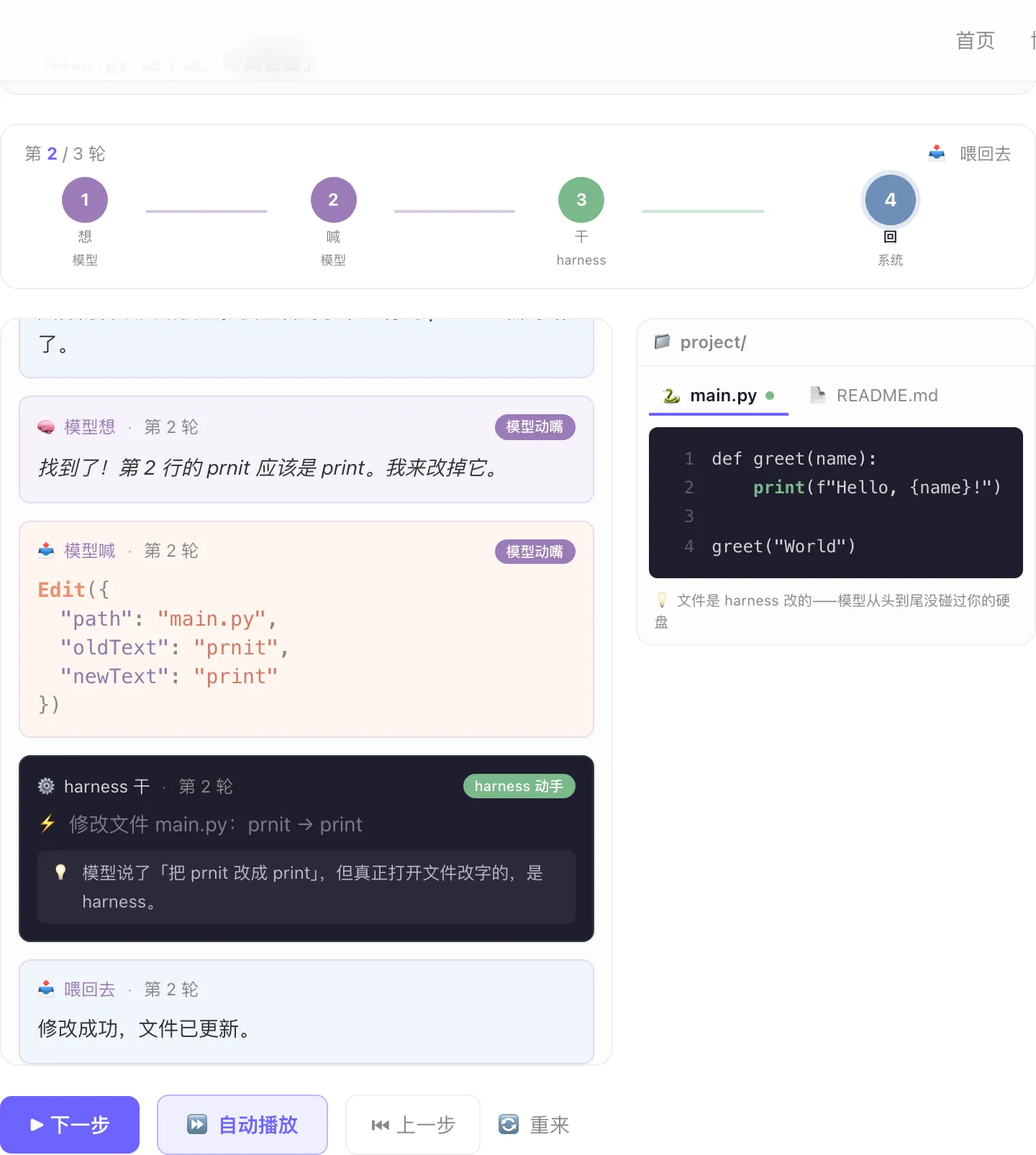
Task: Click the fast-forward icon in 自动播放
Action: point(197,1124)
